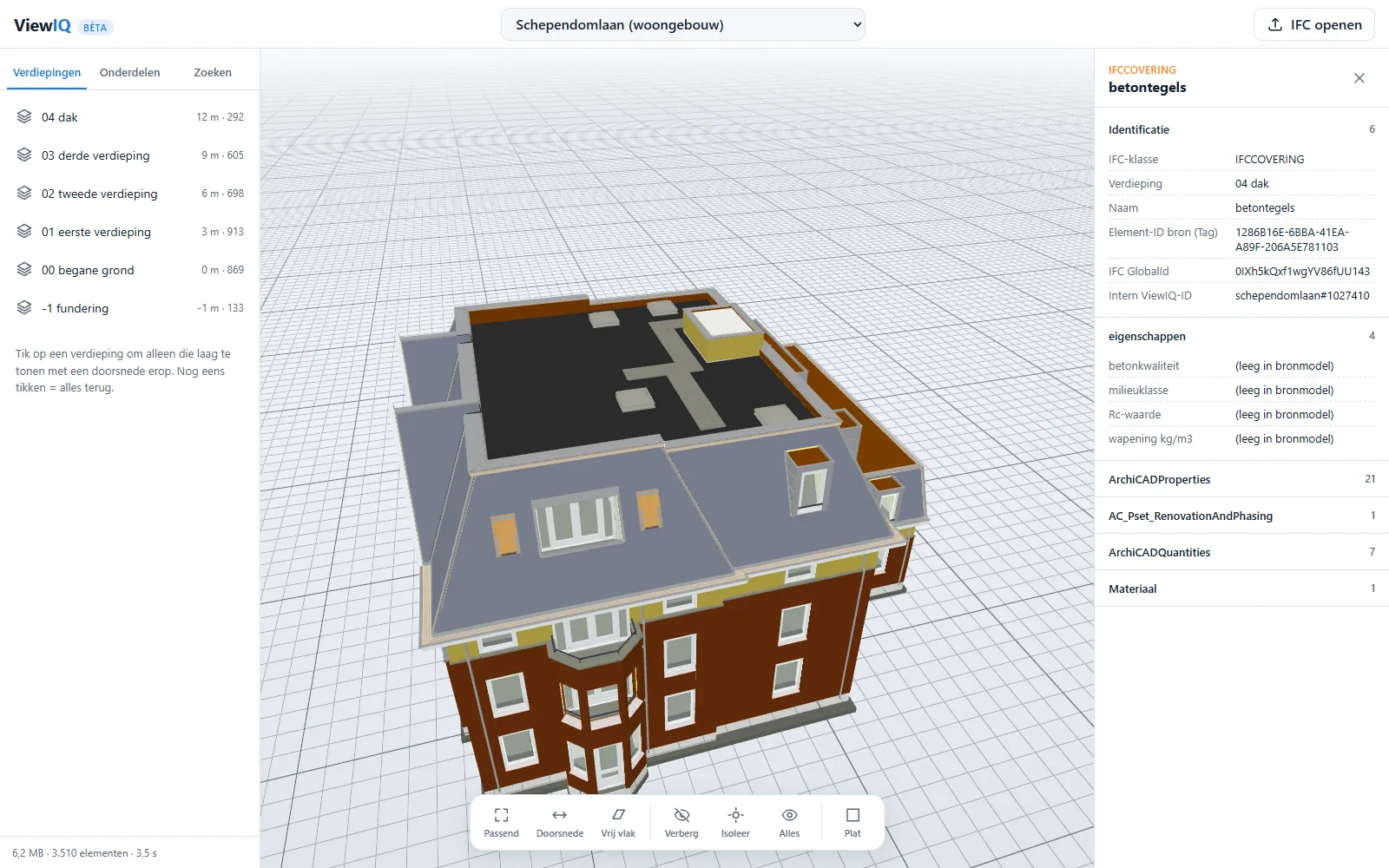Viewport: 1389px width, 868px height.
Task: Isolate selection with Isoleer tool
Action: tap(735, 822)
